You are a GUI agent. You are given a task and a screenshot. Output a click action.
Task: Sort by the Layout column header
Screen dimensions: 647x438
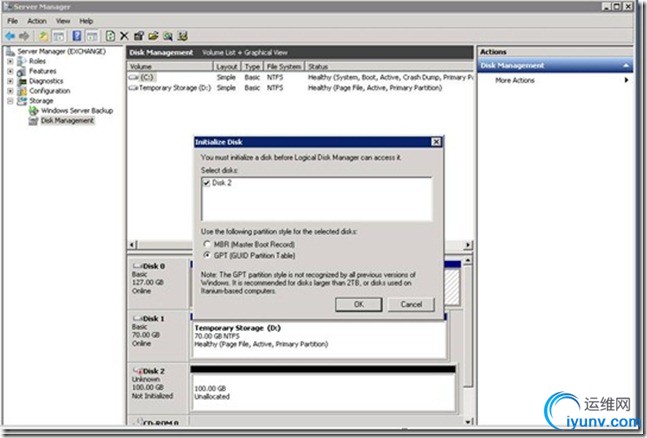[227, 66]
